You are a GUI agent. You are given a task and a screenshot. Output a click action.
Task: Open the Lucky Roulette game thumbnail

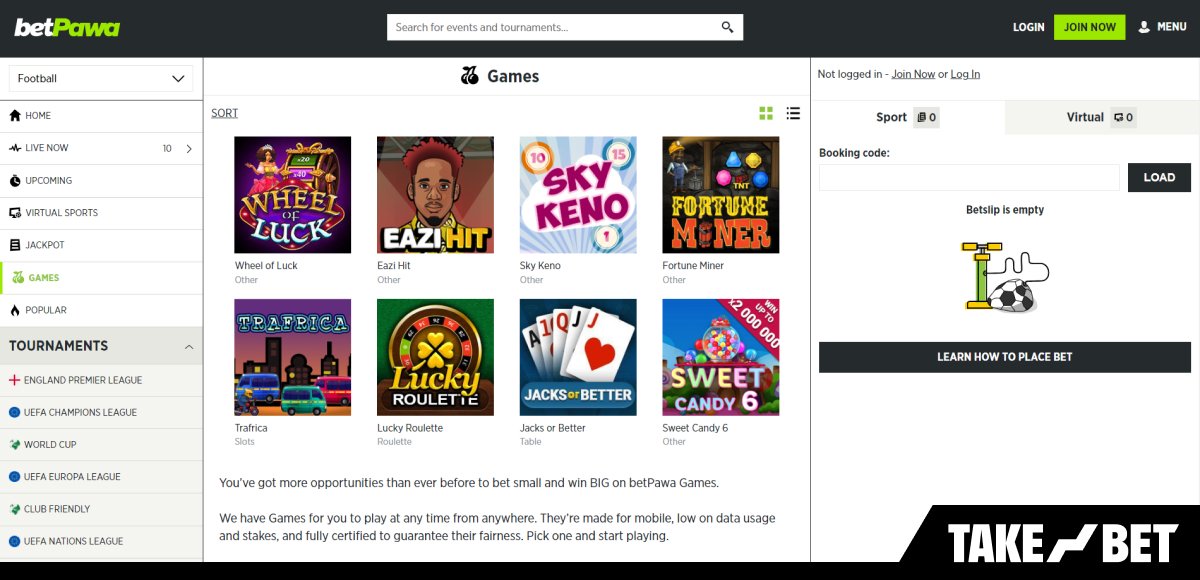435,357
